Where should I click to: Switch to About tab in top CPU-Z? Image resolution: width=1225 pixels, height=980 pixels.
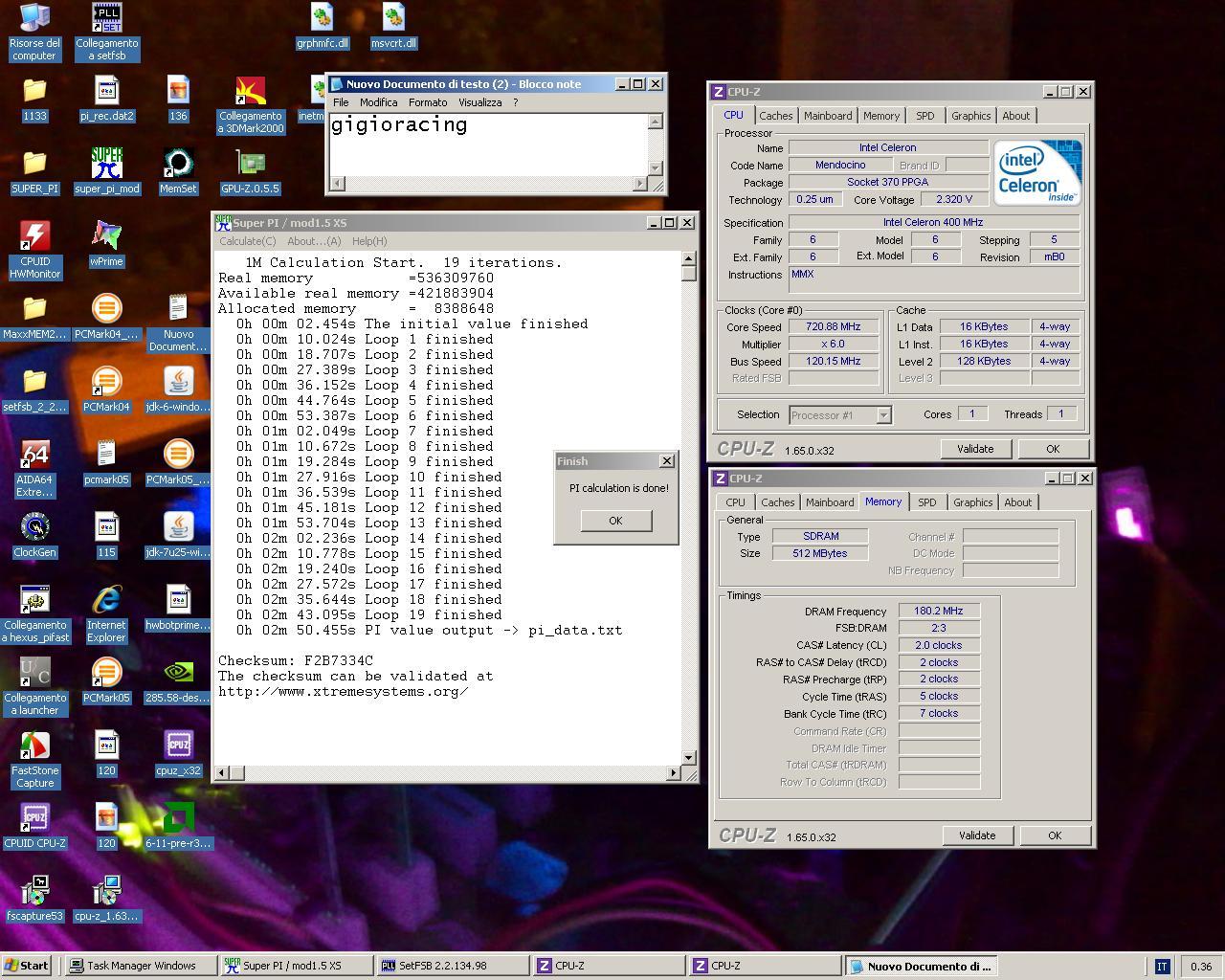1016,116
